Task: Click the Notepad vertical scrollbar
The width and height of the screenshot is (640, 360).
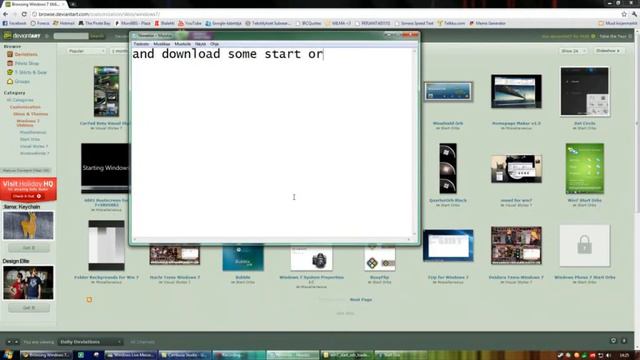Action: (x=414, y=142)
